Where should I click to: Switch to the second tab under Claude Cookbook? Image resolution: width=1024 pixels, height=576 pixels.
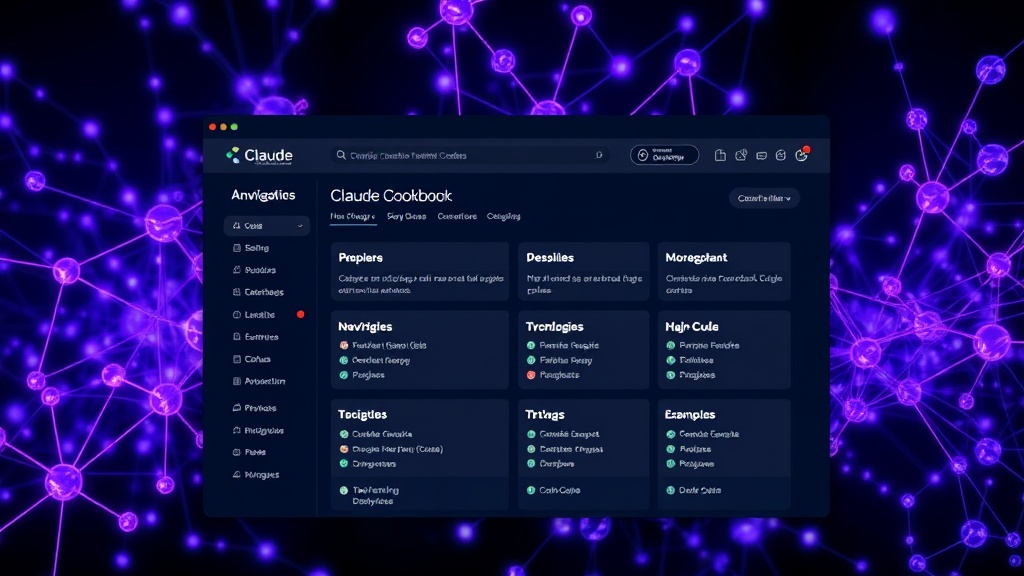[406, 216]
